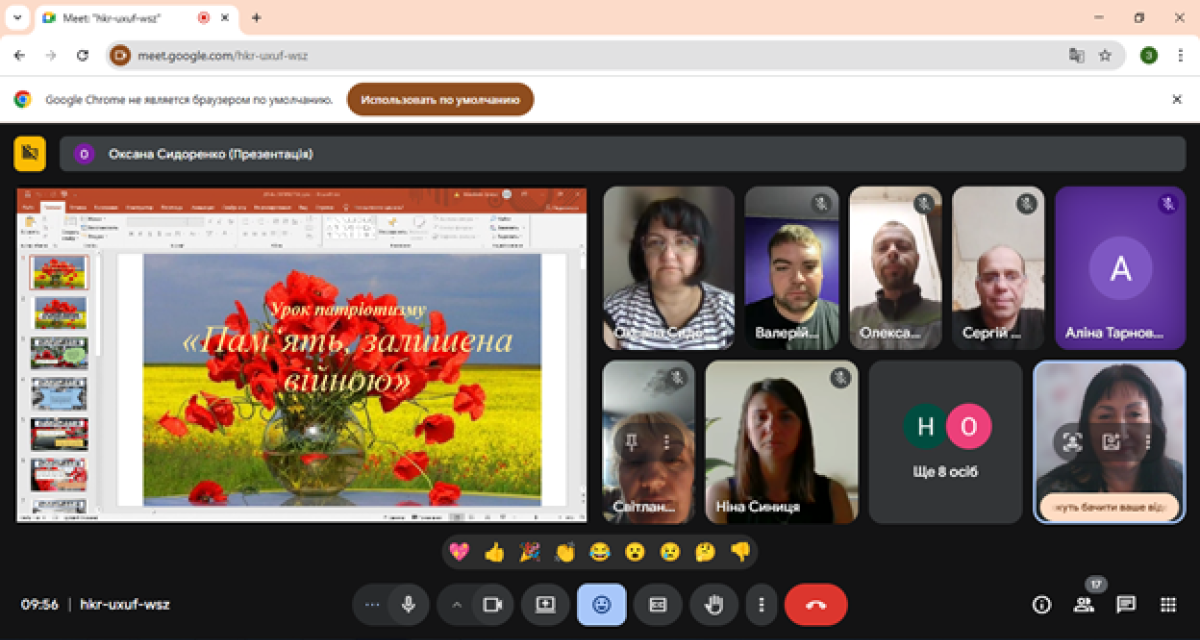Open the meeting details info icon

tap(1042, 604)
